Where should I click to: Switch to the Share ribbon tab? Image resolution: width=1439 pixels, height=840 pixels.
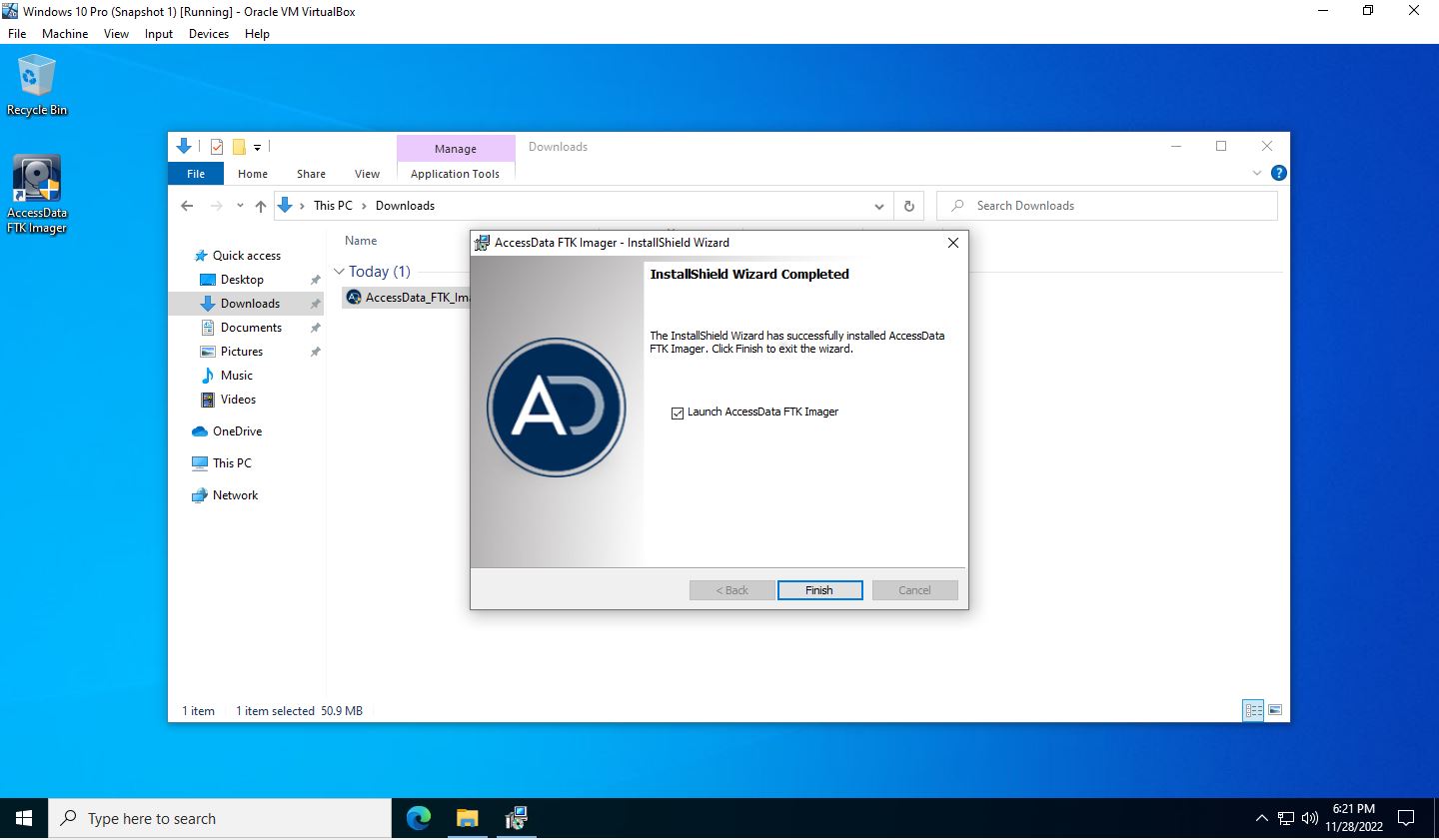pyautogui.click(x=311, y=174)
